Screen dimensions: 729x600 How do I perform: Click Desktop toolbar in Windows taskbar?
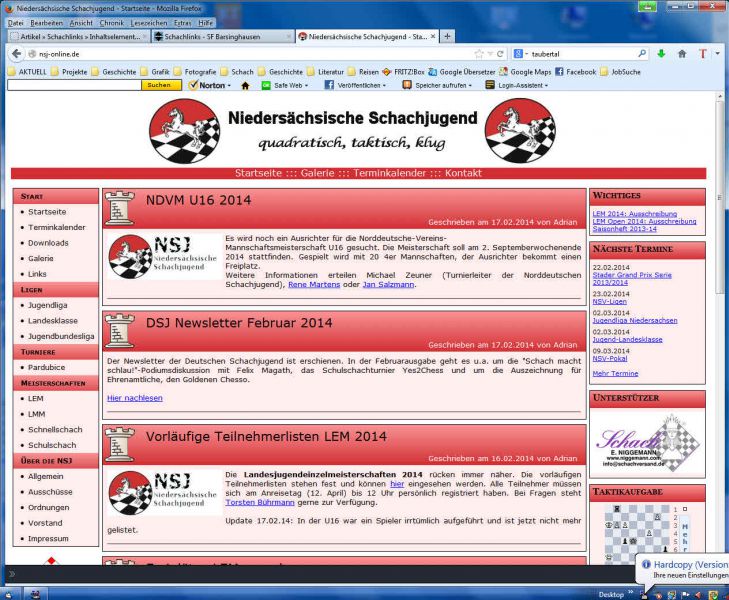click(x=611, y=594)
